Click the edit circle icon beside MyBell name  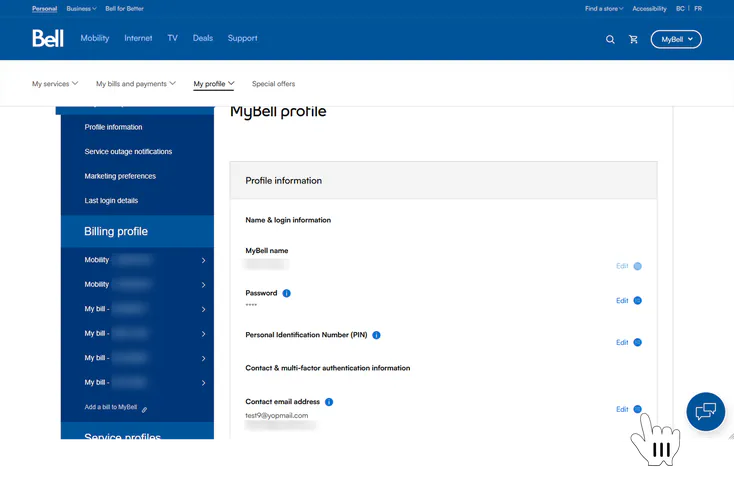pos(638,266)
